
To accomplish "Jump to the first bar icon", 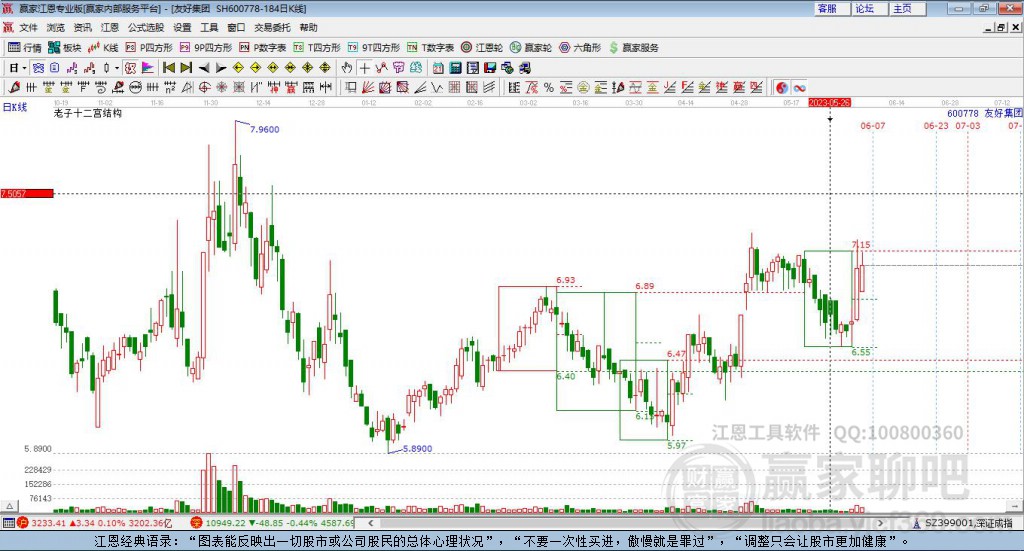I will coord(168,68).
